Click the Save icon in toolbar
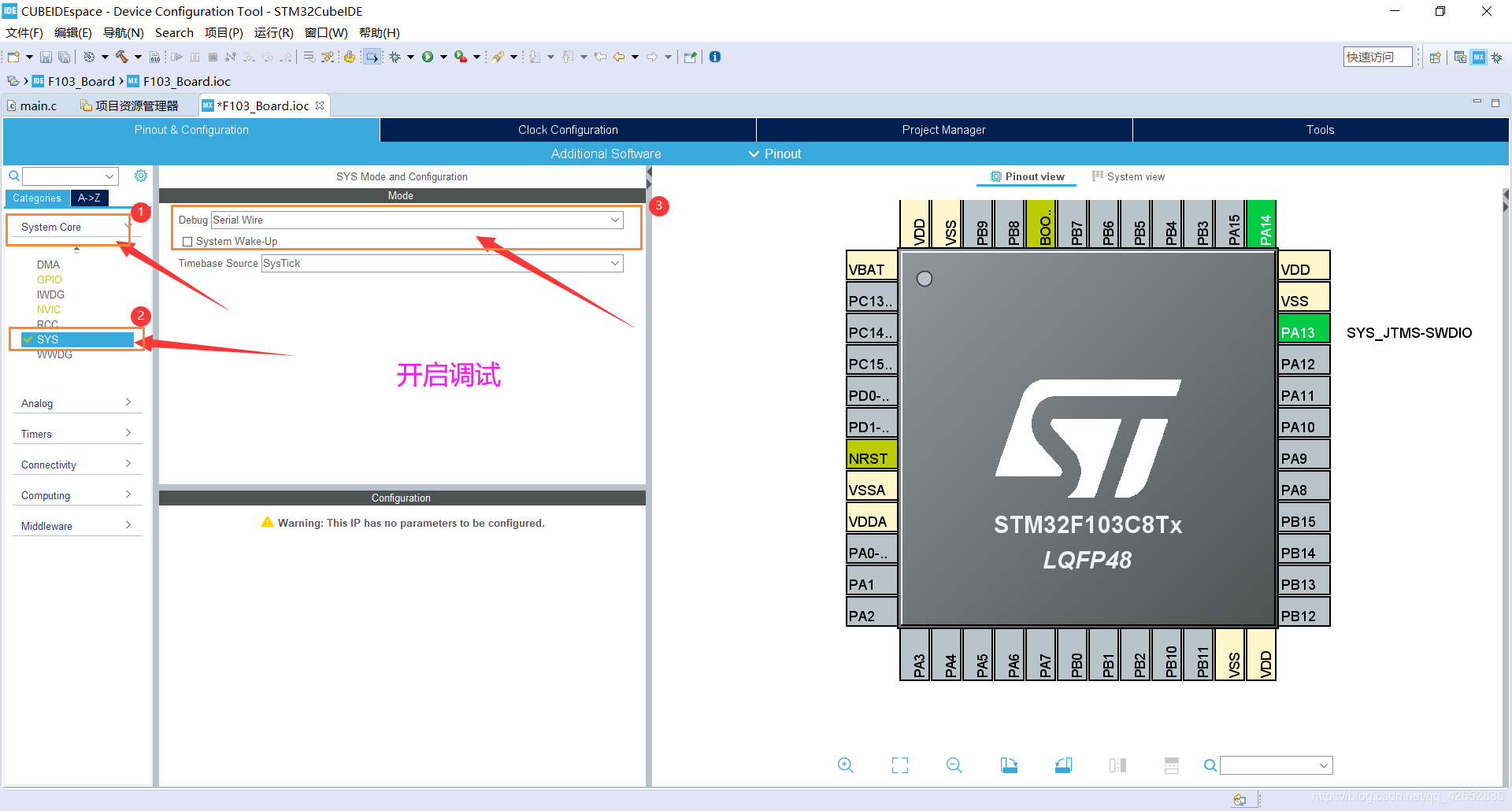Image resolution: width=1512 pixels, height=811 pixels. point(46,57)
